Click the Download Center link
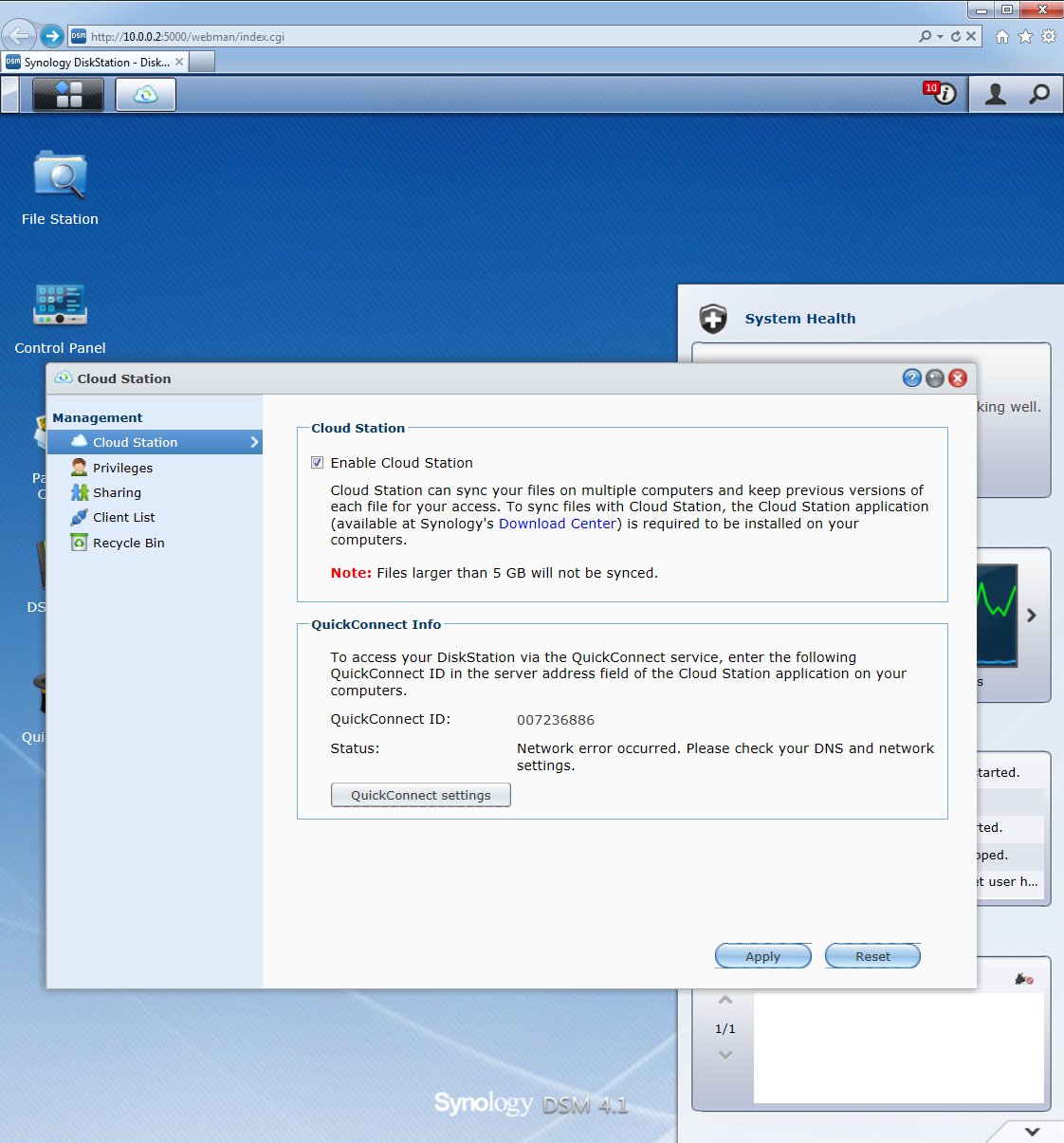The image size is (1064, 1143). tap(558, 524)
